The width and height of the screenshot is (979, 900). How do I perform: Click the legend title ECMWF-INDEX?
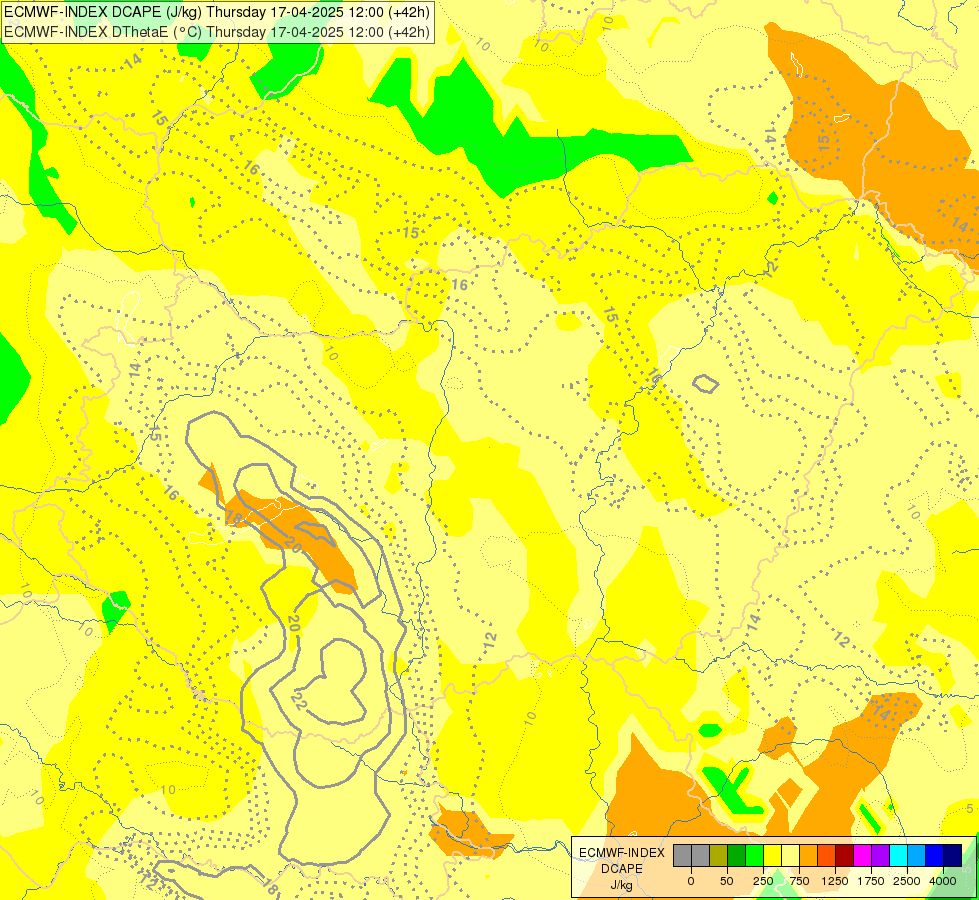[x=622, y=853]
